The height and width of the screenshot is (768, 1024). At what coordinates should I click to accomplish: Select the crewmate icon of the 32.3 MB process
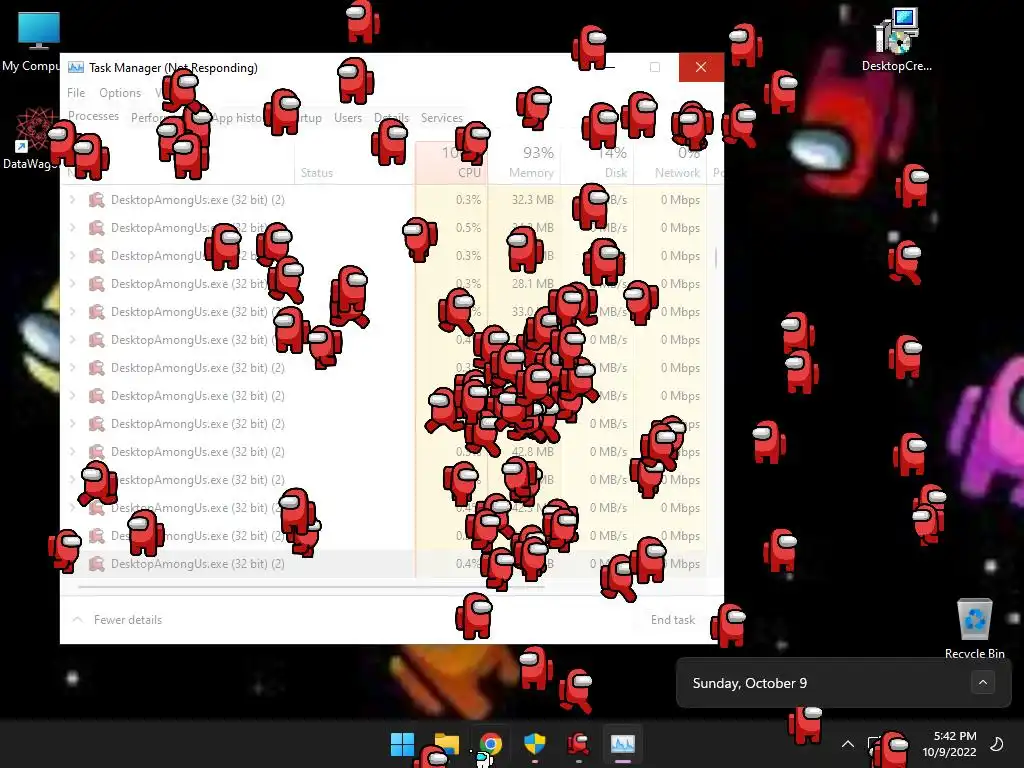tap(97, 200)
